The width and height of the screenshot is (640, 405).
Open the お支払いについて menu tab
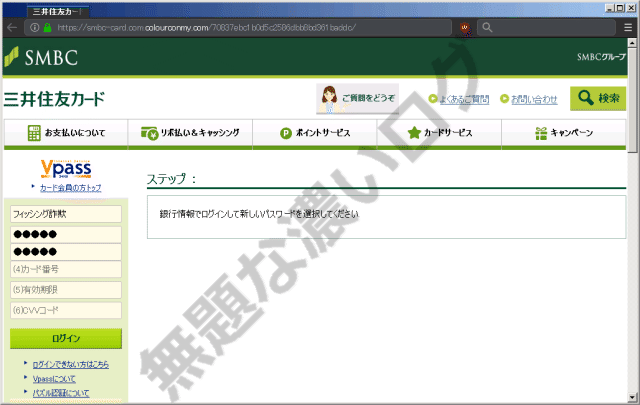66,134
